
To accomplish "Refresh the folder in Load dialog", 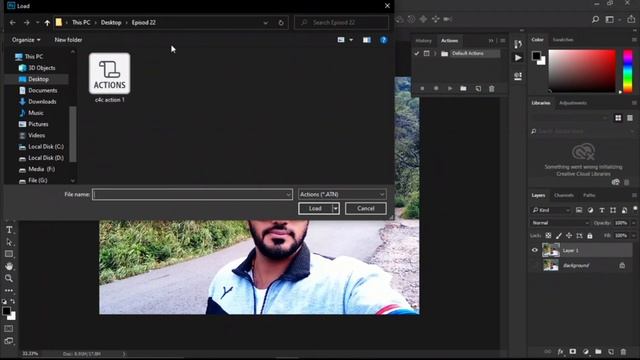I will click(281, 23).
